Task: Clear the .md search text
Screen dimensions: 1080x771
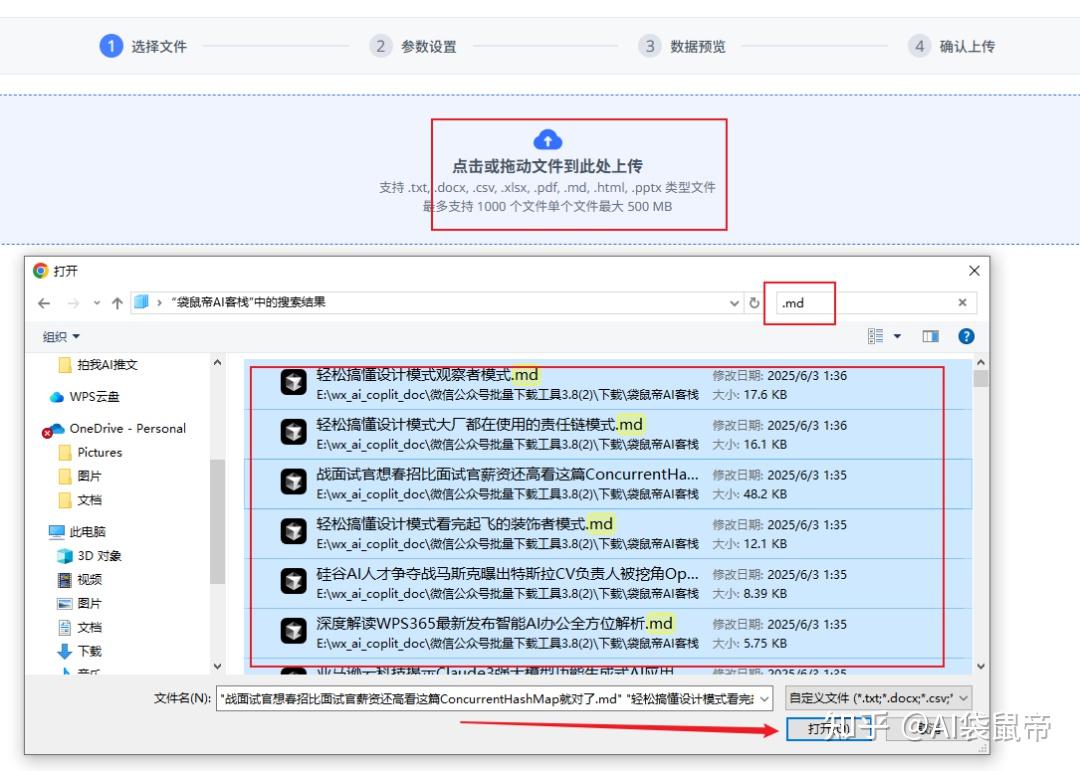Action: (962, 302)
